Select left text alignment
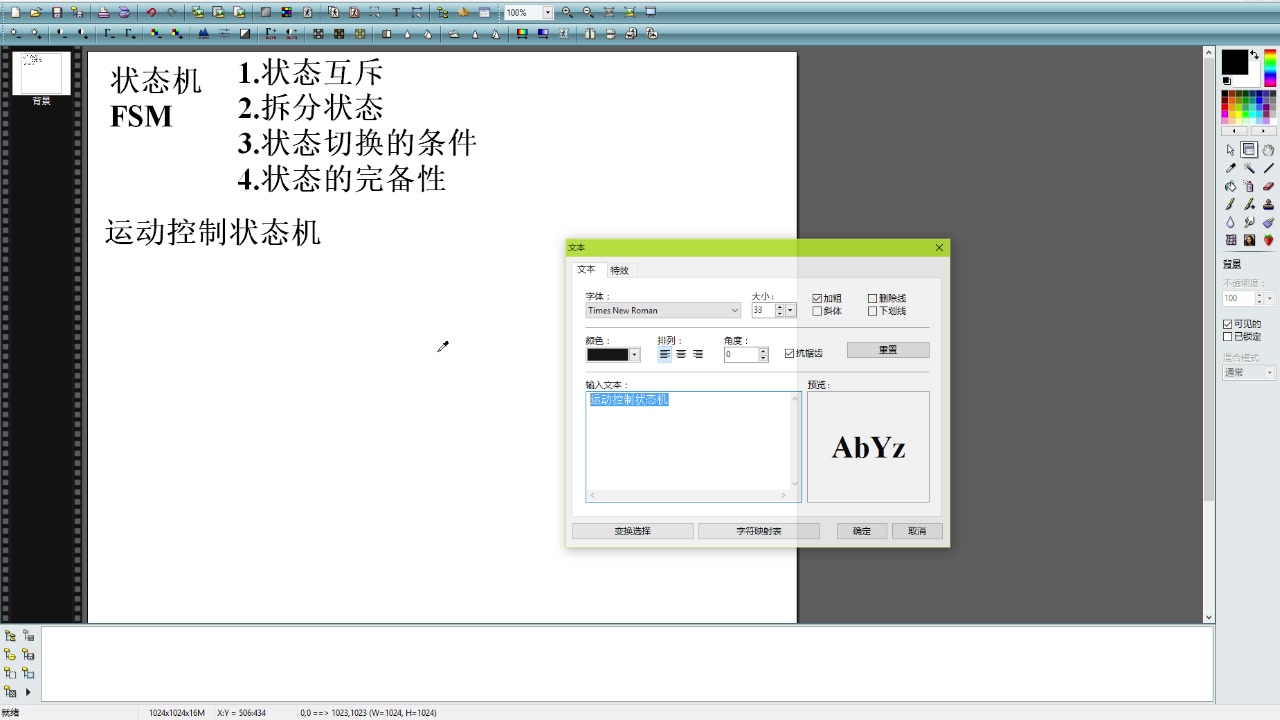Image resolution: width=1280 pixels, height=720 pixels. (x=665, y=354)
